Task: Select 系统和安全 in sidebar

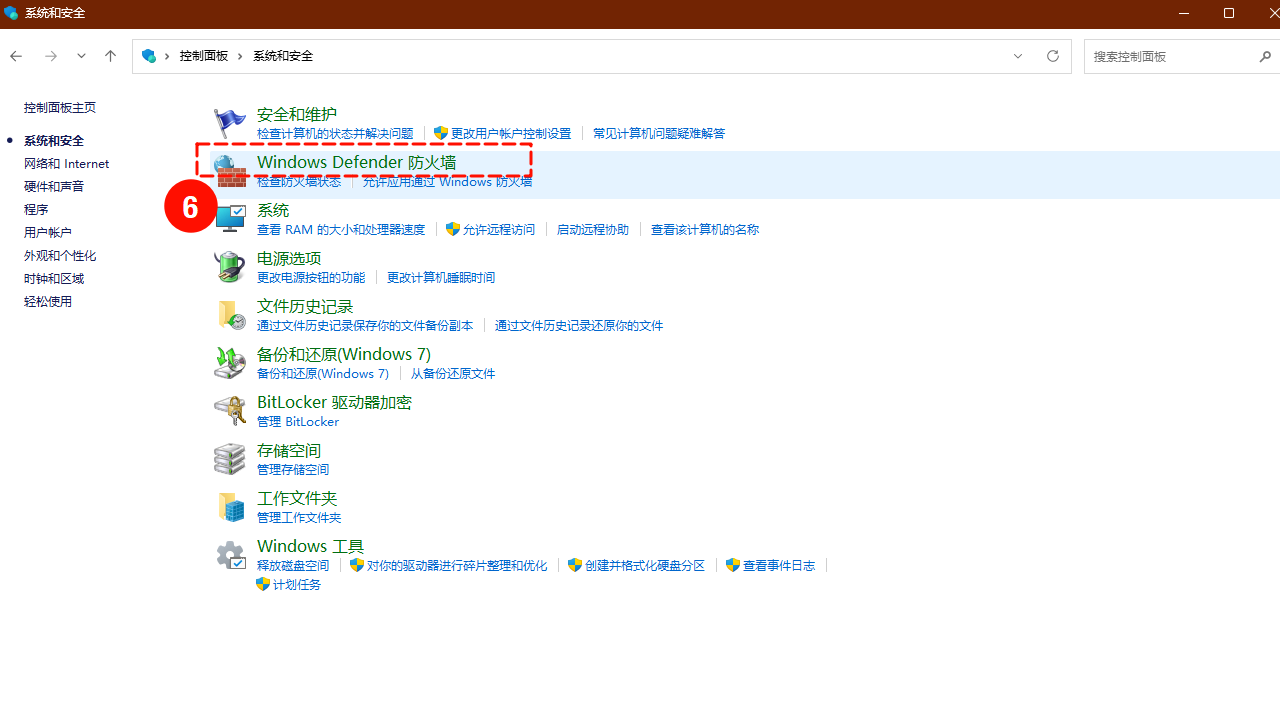Action: 54,140
